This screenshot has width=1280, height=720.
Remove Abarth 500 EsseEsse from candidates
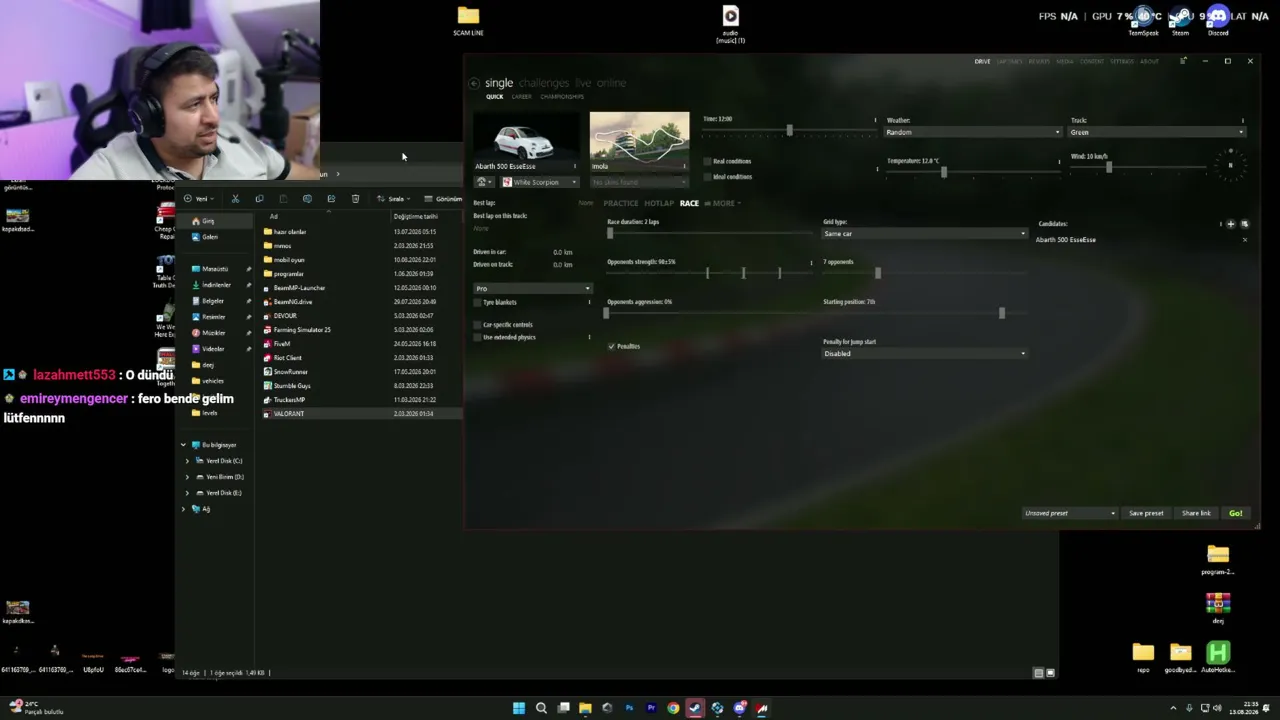pos(1245,240)
